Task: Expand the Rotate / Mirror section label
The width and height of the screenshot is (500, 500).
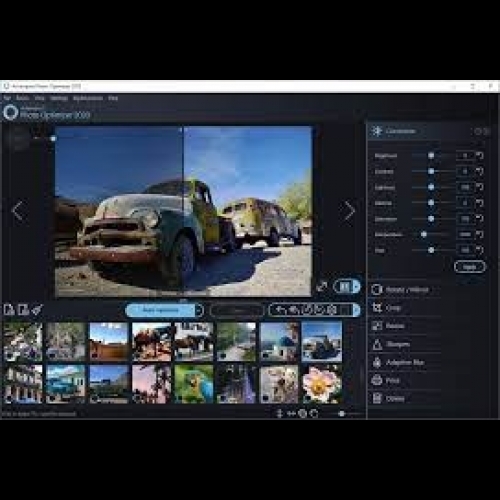Action: pyautogui.click(x=407, y=290)
